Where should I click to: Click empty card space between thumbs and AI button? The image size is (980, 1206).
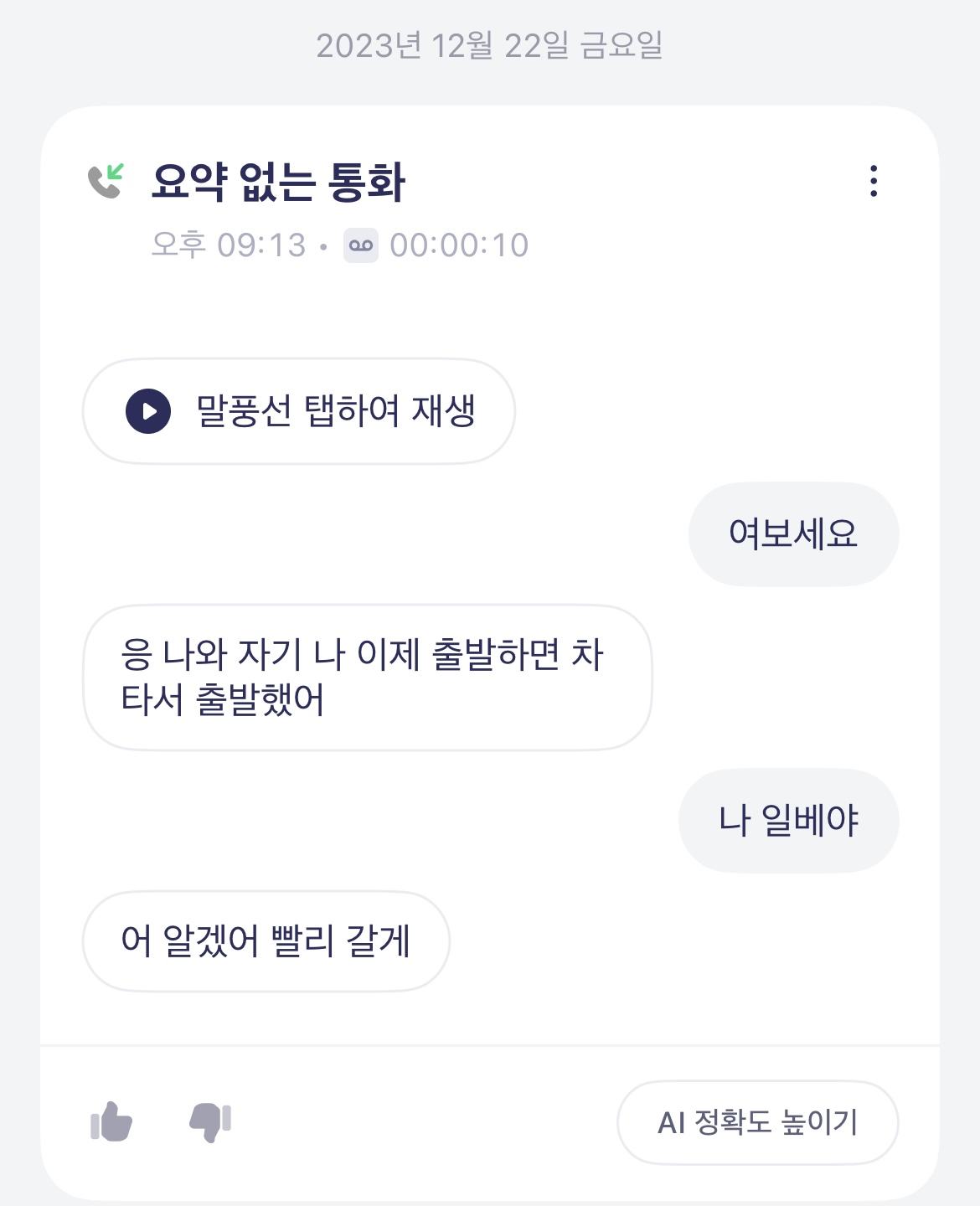(x=419, y=1122)
